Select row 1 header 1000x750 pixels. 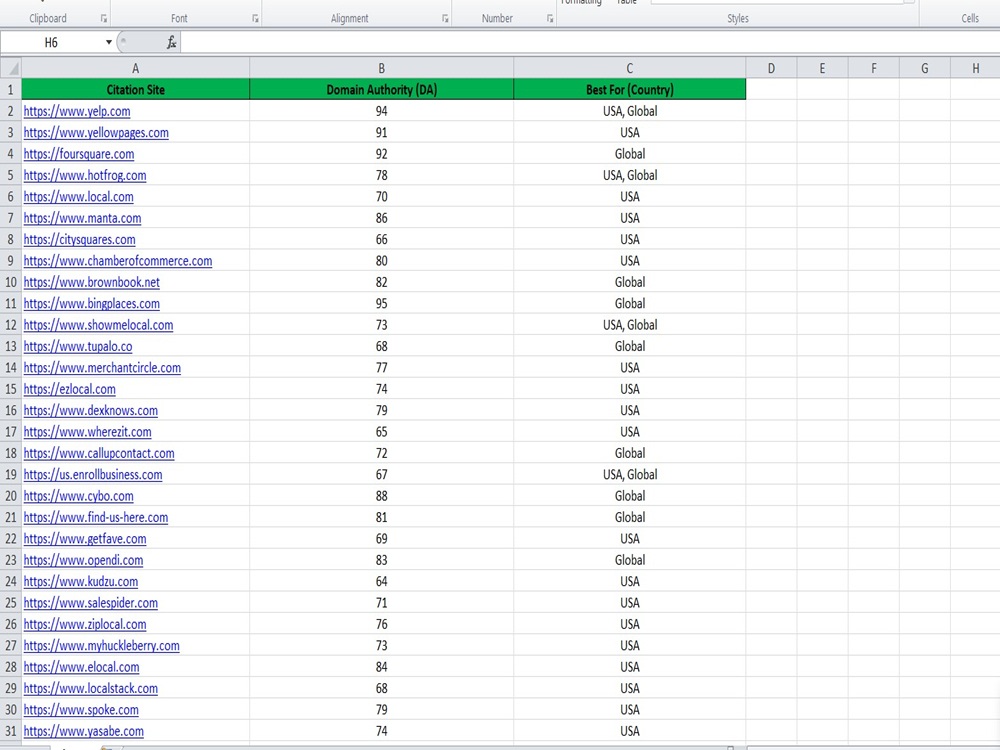[10, 89]
